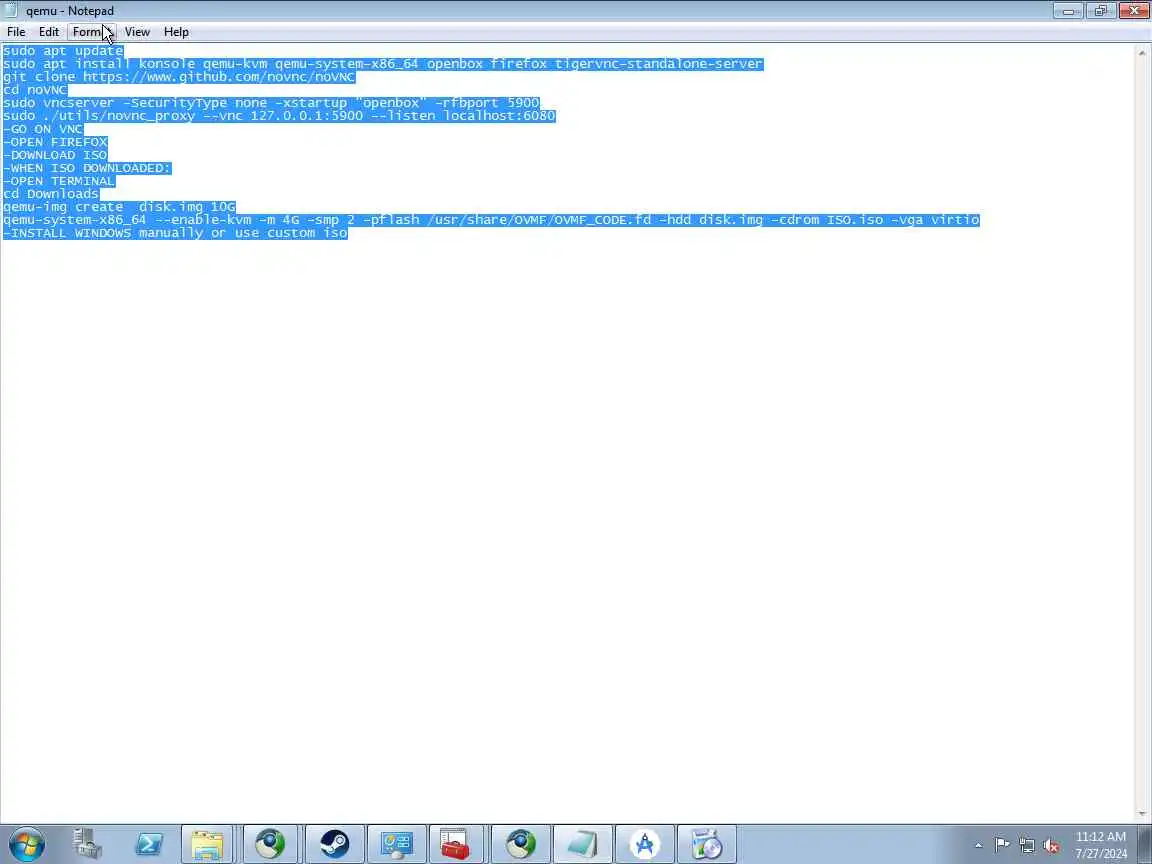
Task: Open the blue compass-A application taskbar icon
Action: (644, 844)
